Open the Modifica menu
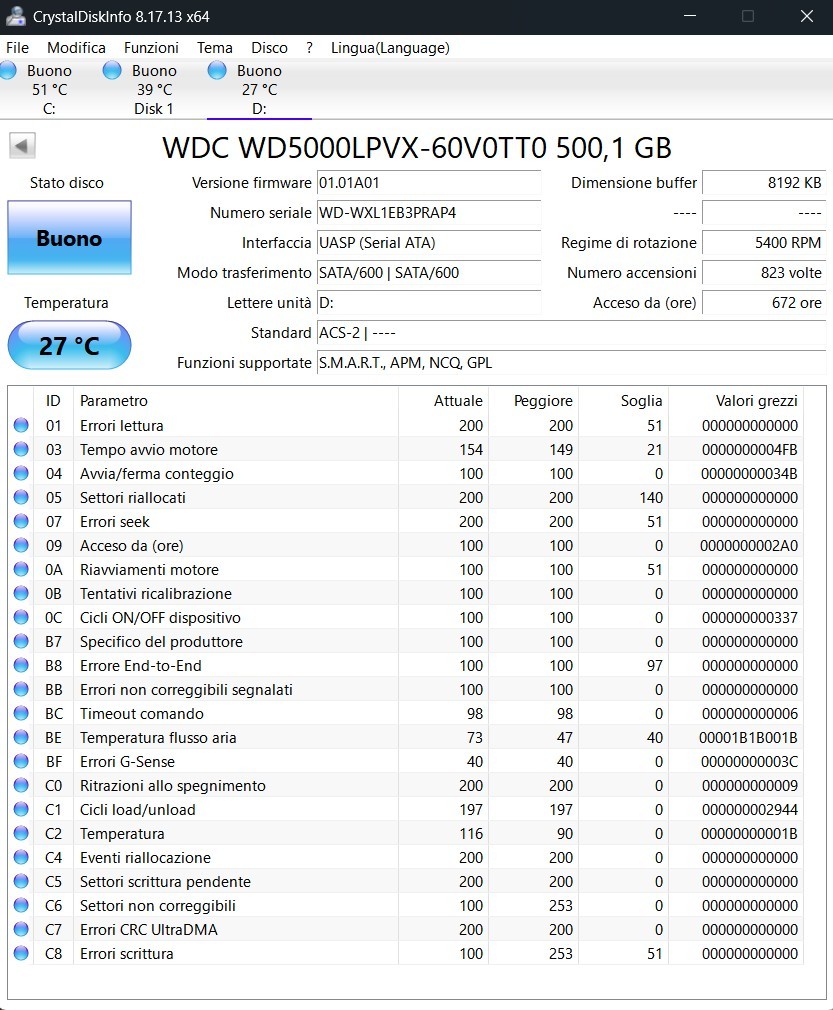 point(76,48)
